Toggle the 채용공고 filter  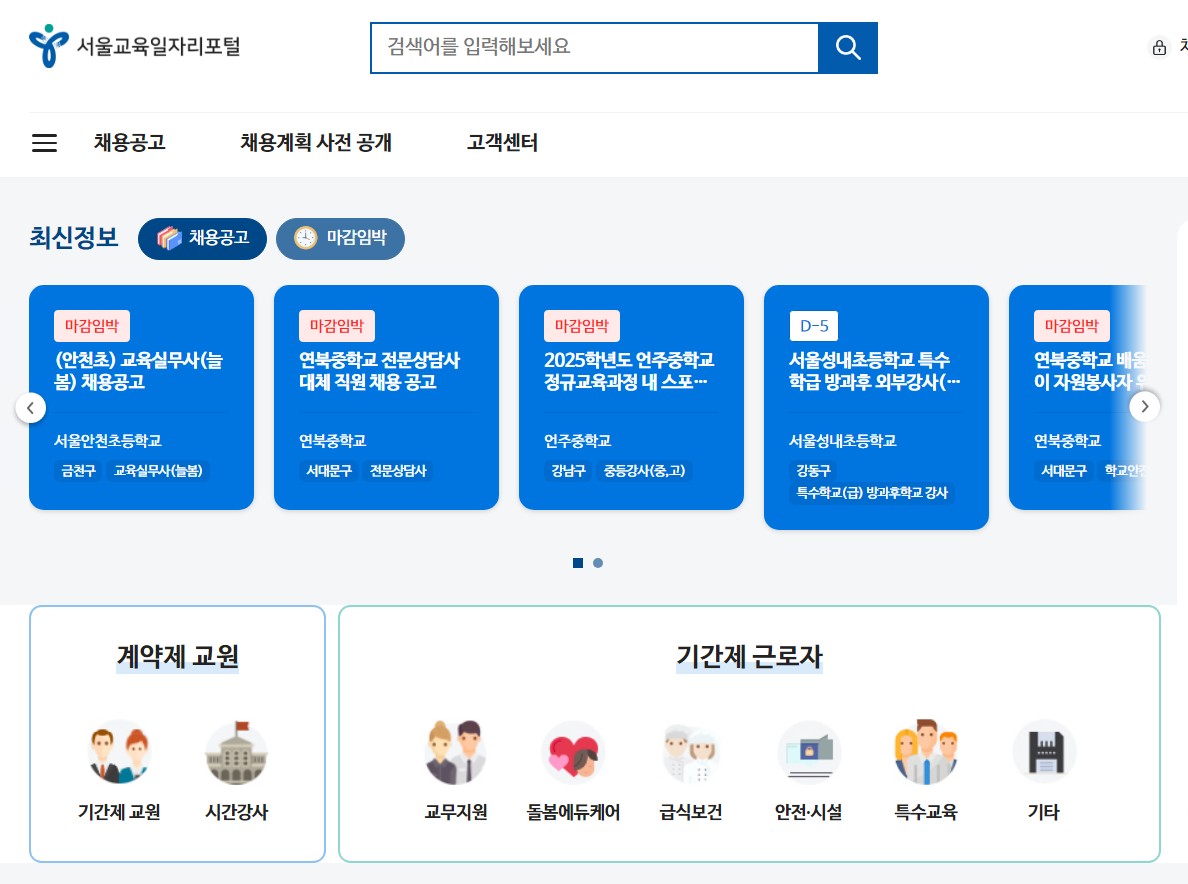click(x=202, y=239)
